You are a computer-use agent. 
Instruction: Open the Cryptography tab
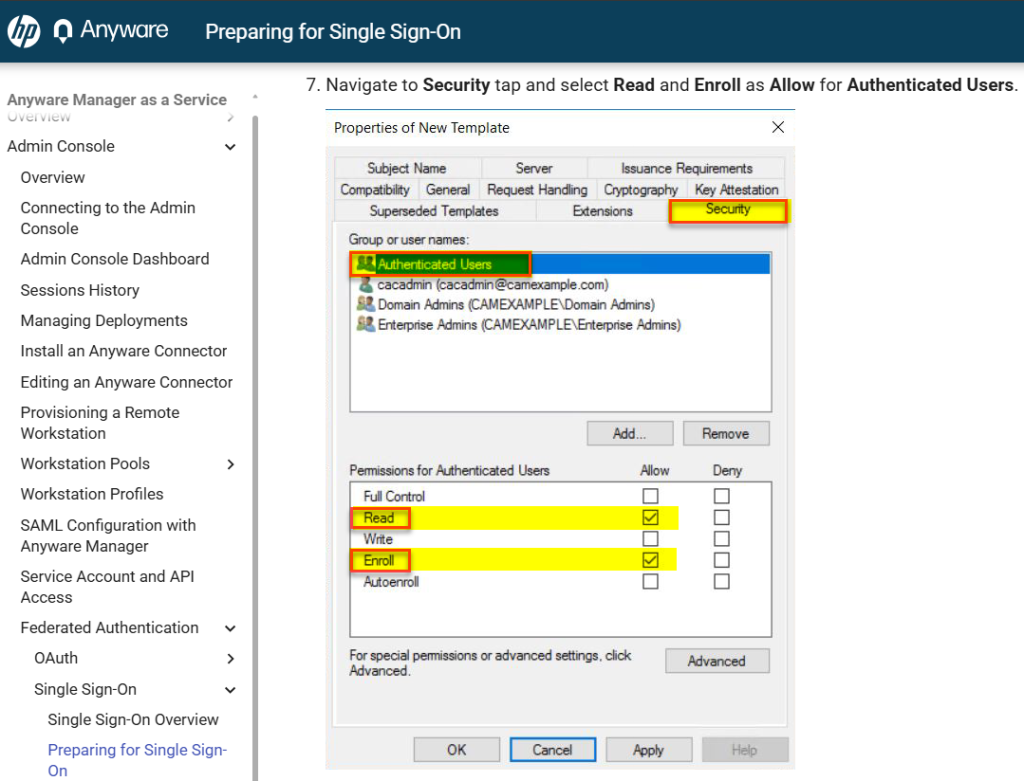point(641,190)
